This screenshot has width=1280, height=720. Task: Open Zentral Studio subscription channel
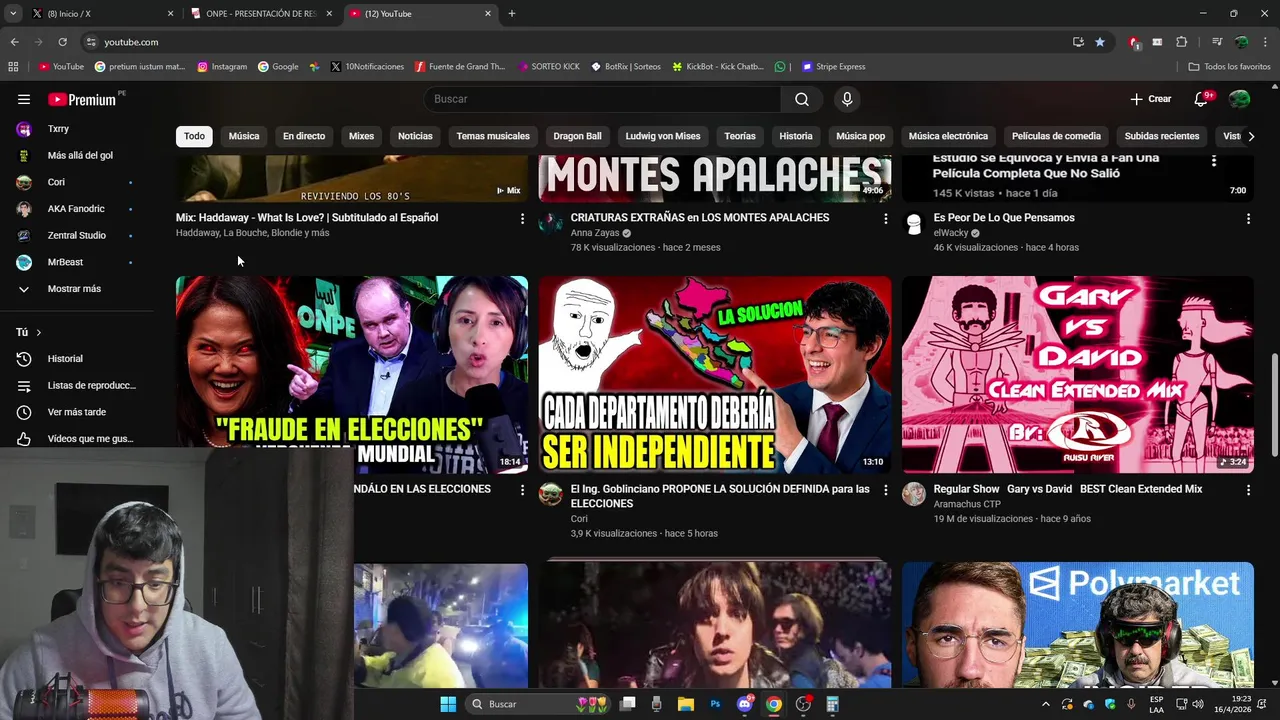(x=76, y=236)
